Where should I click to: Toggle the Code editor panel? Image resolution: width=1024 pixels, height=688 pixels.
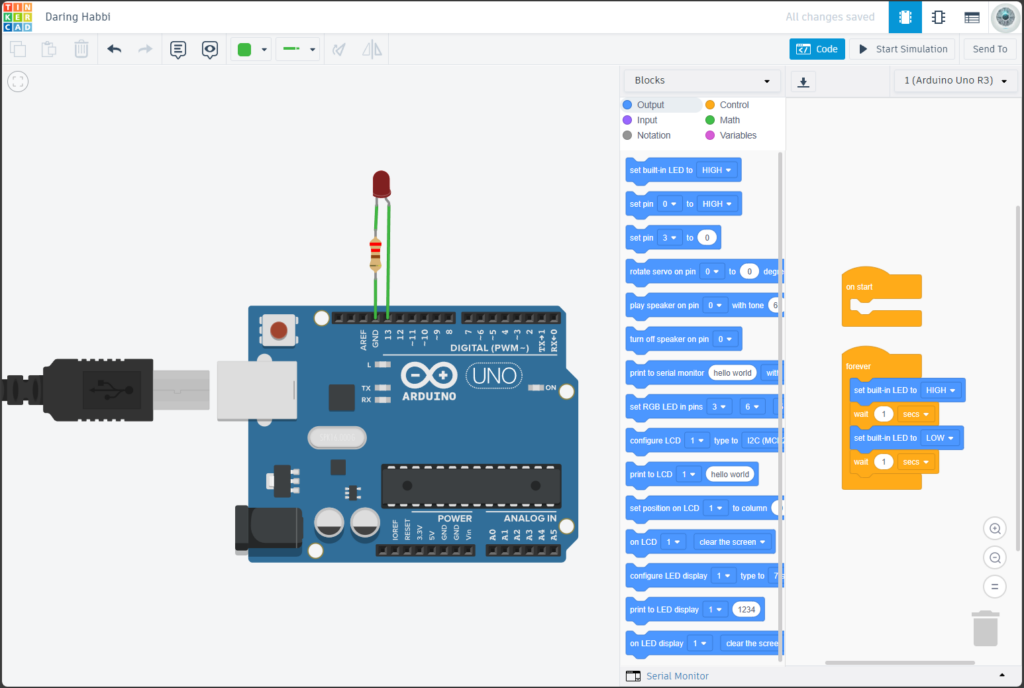click(817, 49)
